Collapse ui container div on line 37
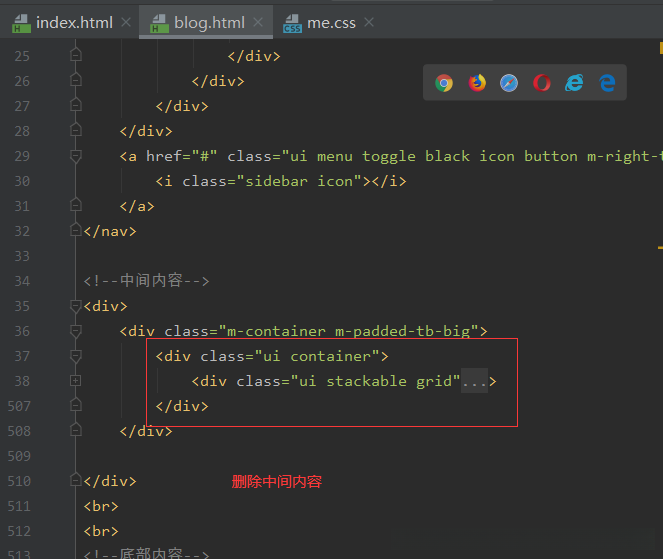663x559 pixels. [x=76, y=356]
